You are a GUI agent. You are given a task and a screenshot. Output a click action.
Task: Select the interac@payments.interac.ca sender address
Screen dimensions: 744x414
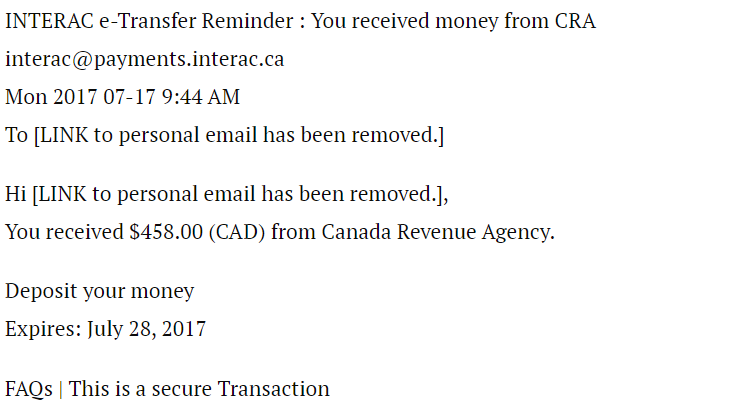click(x=145, y=60)
